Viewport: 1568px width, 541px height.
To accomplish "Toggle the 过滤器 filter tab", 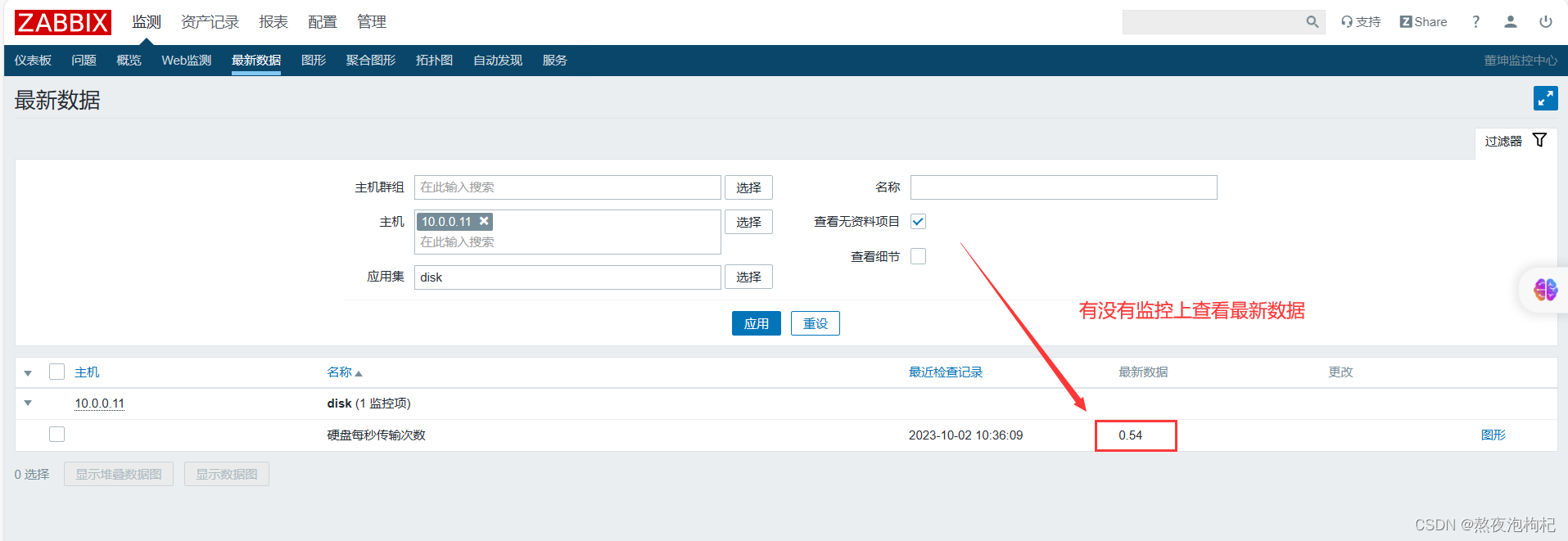I will click(x=1516, y=141).
